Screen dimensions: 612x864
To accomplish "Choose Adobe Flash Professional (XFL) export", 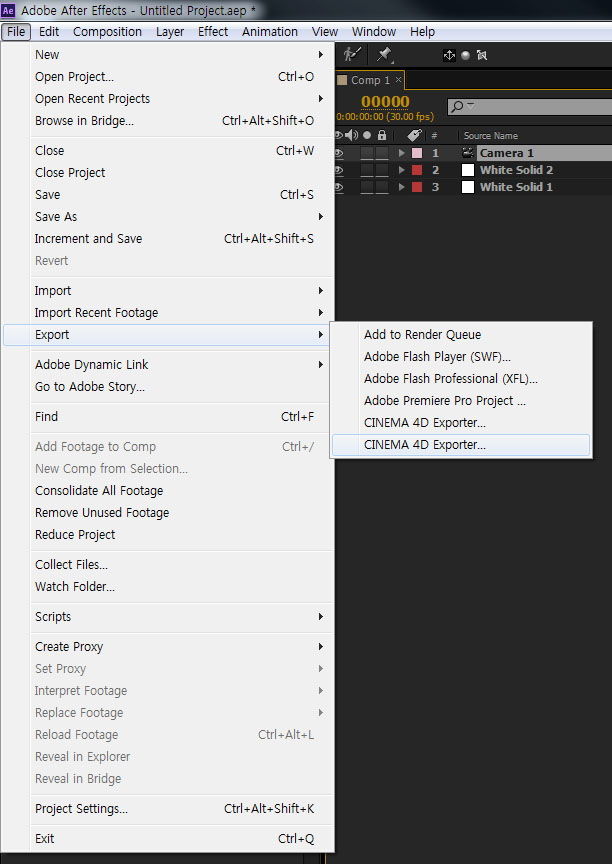I will [461, 379].
